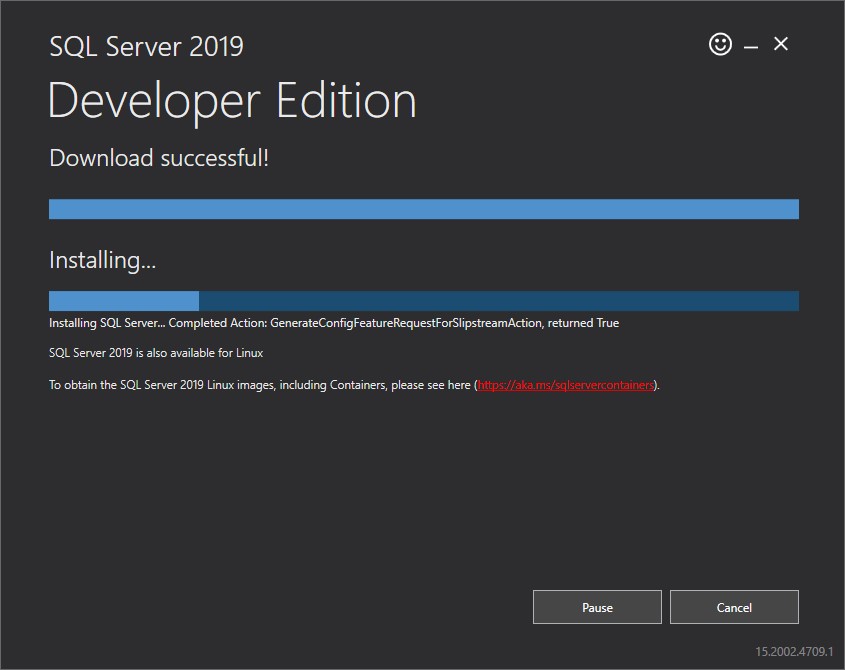Screen dimensions: 845x670
Task: Click the Installing... status label
Action: (102, 259)
